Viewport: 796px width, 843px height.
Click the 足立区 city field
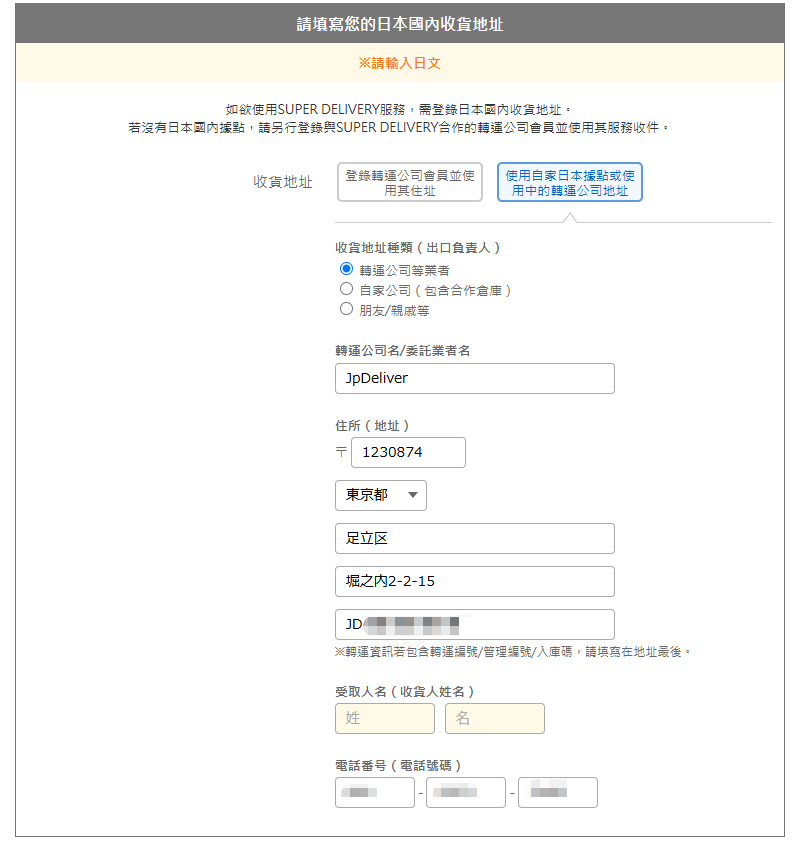click(x=475, y=538)
